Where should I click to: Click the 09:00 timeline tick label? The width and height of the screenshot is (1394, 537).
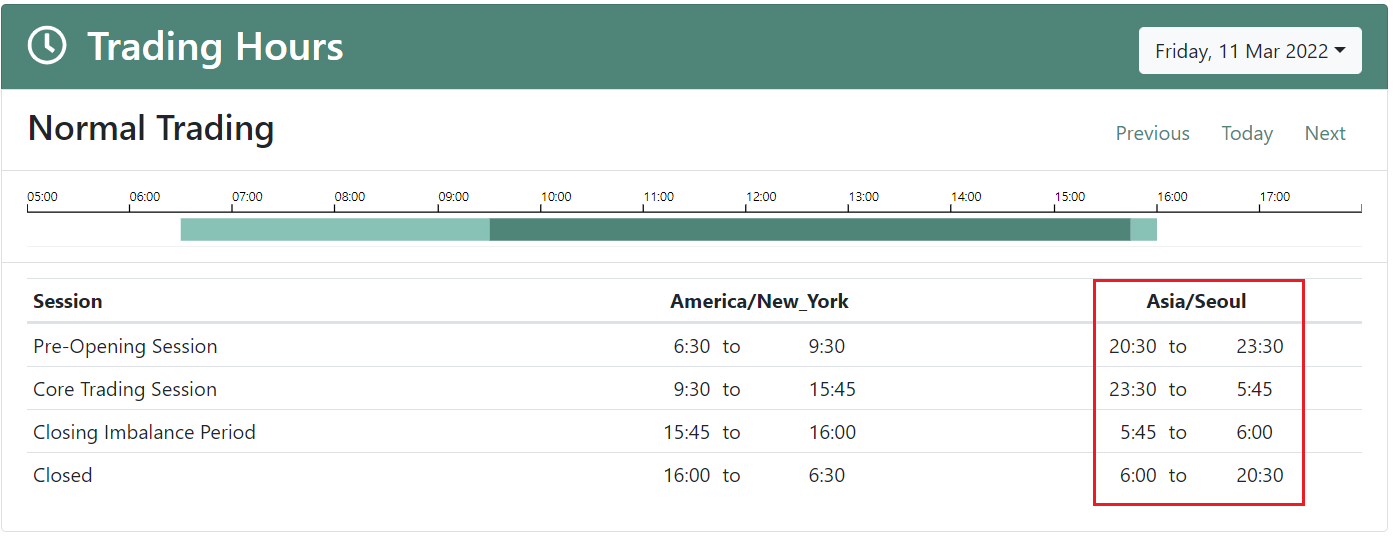454,197
